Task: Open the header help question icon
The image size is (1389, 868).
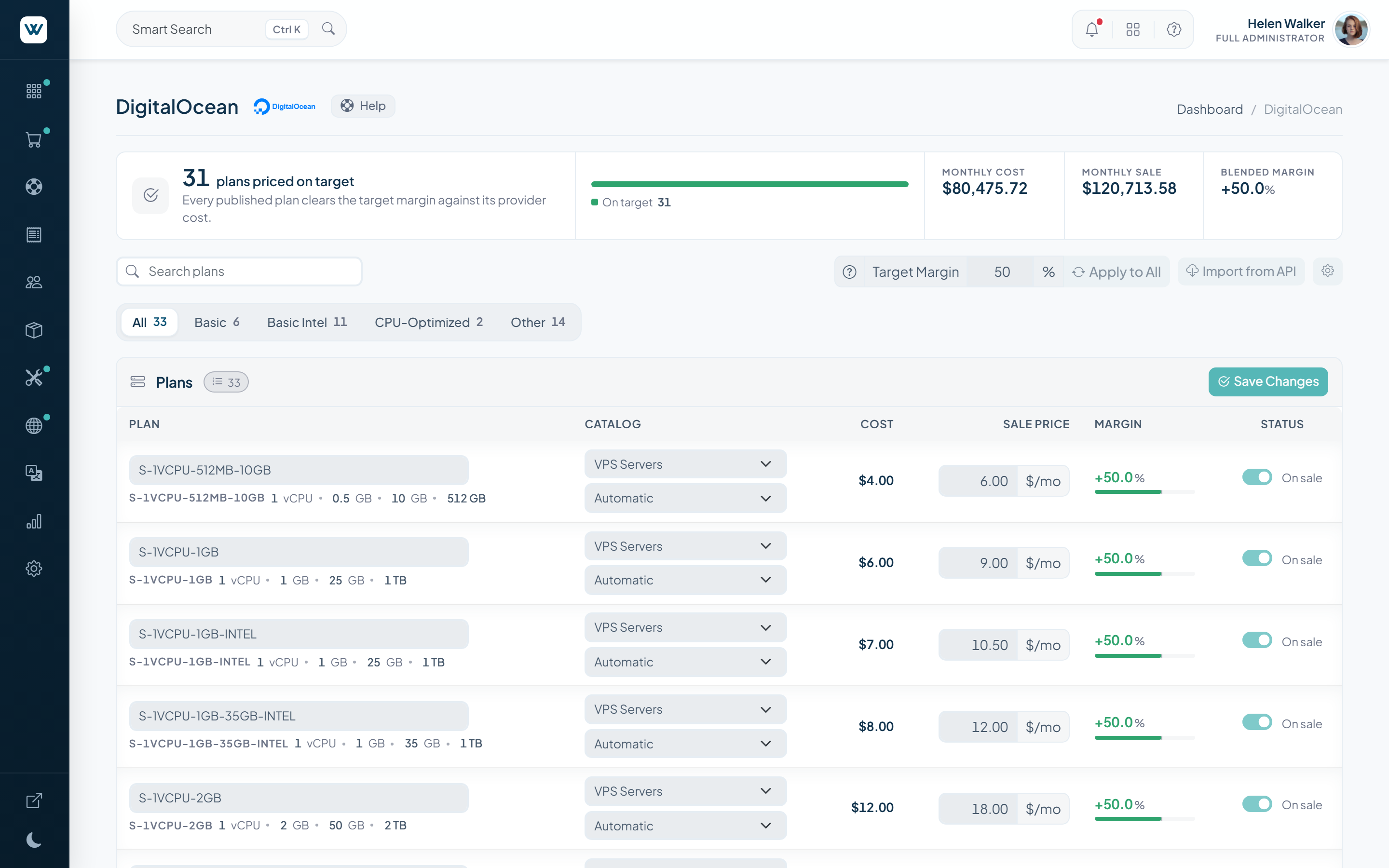Action: [x=1174, y=29]
